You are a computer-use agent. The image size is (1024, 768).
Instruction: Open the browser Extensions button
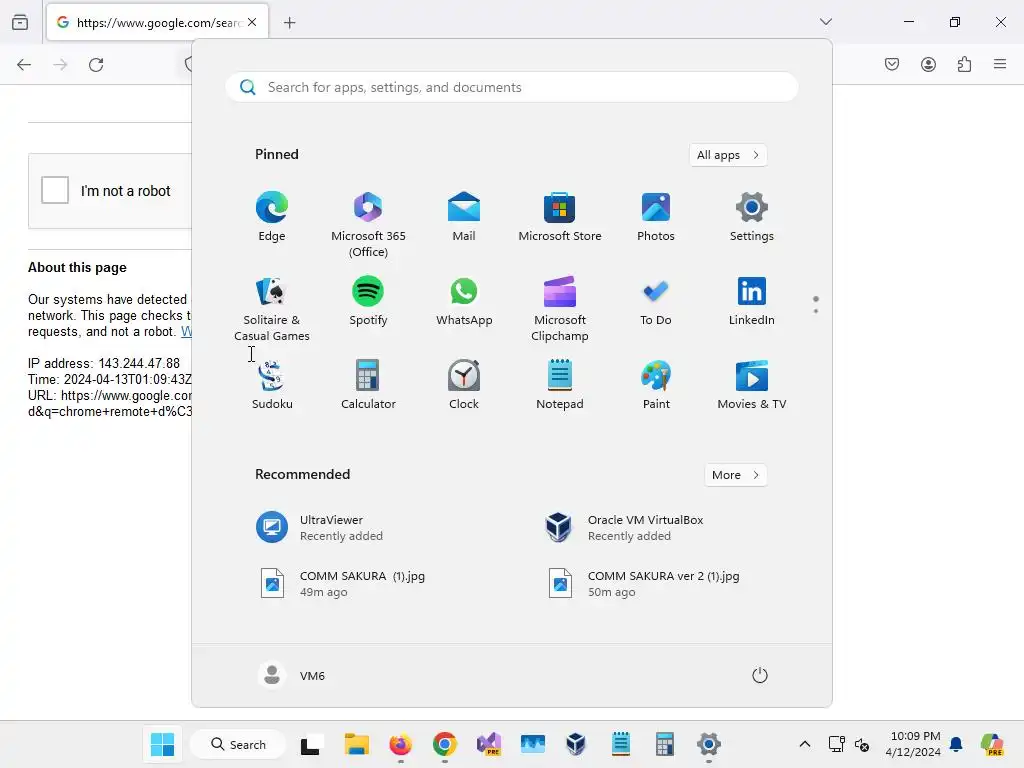click(964, 64)
